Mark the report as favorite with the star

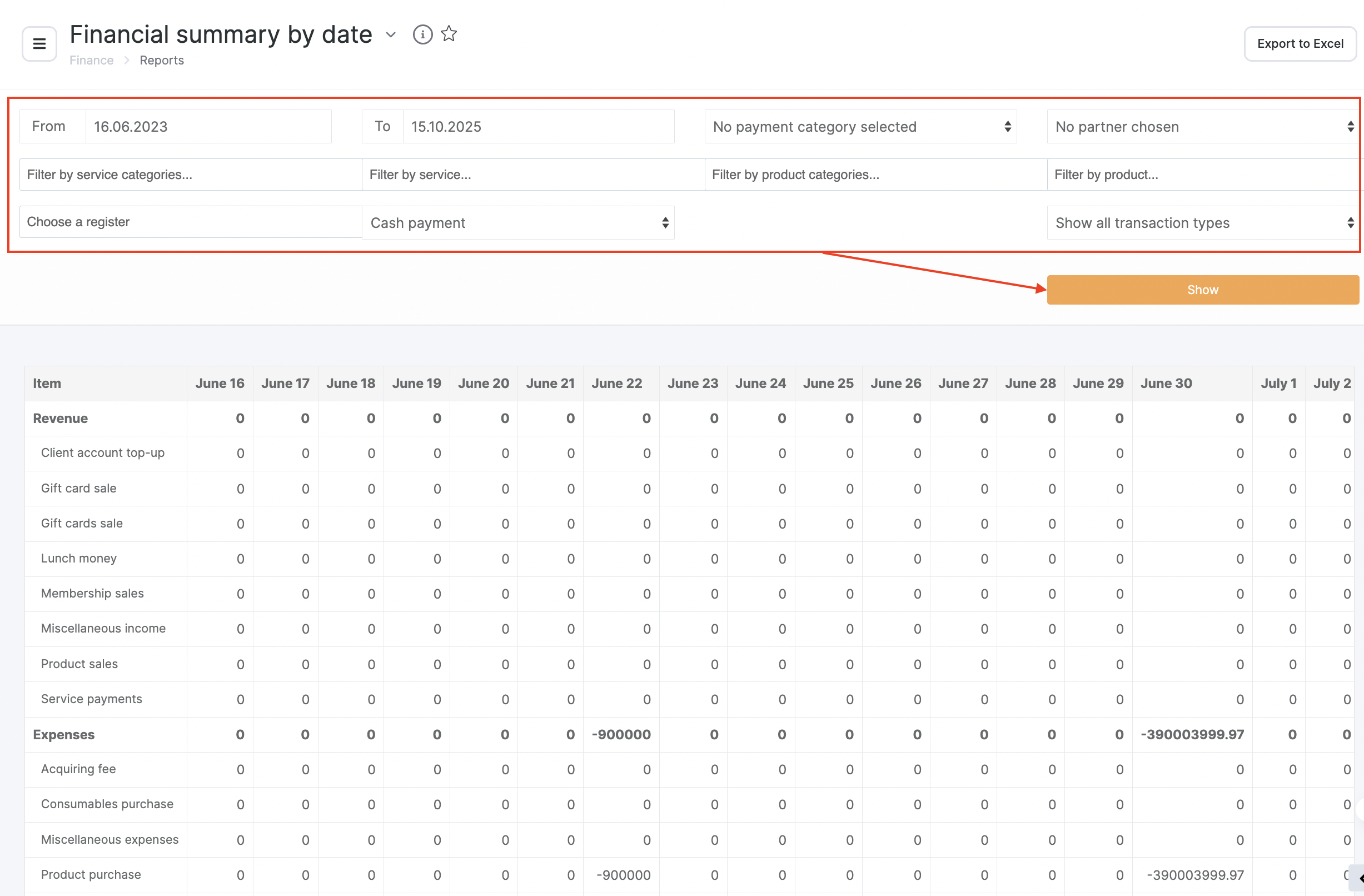click(449, 34)
